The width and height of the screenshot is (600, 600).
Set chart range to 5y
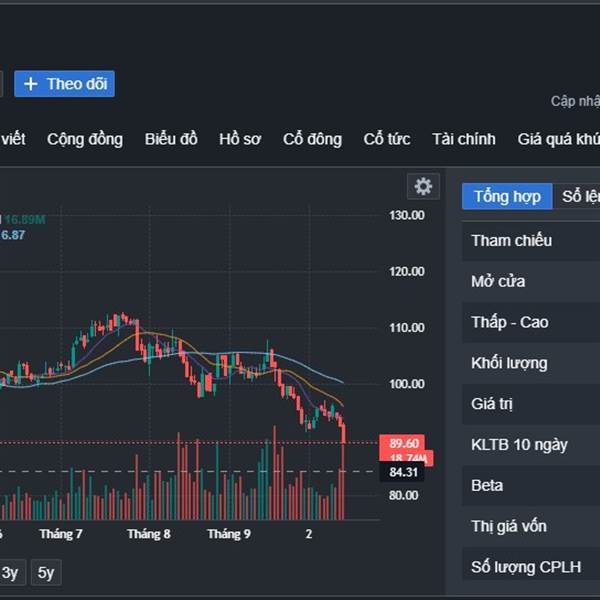coord(45,573)
